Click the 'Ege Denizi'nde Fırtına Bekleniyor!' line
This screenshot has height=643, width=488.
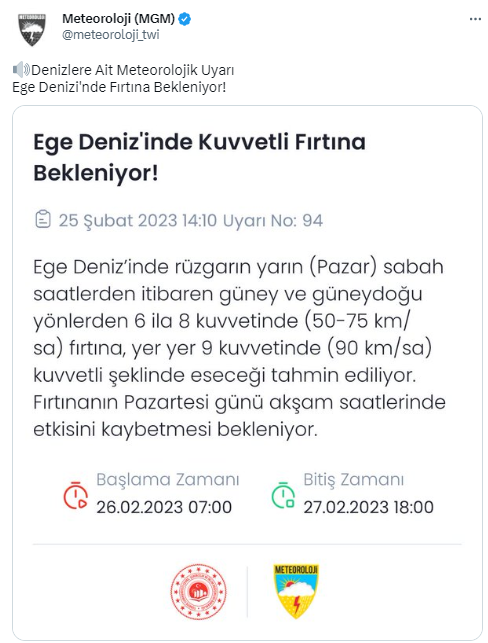tap(119, 87)
